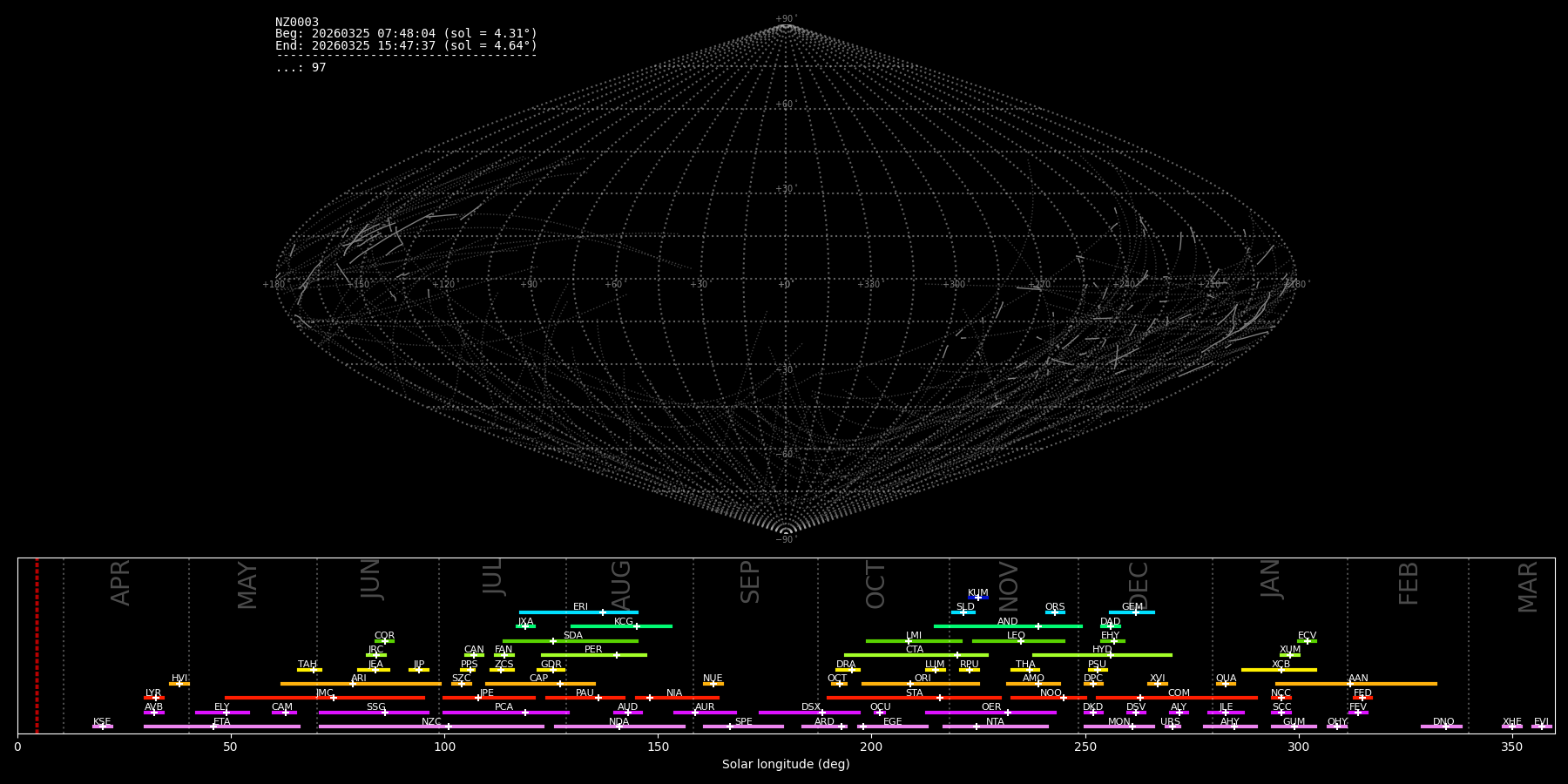
Task: Click the NUE shower label
Action: [x=713, y=679]
